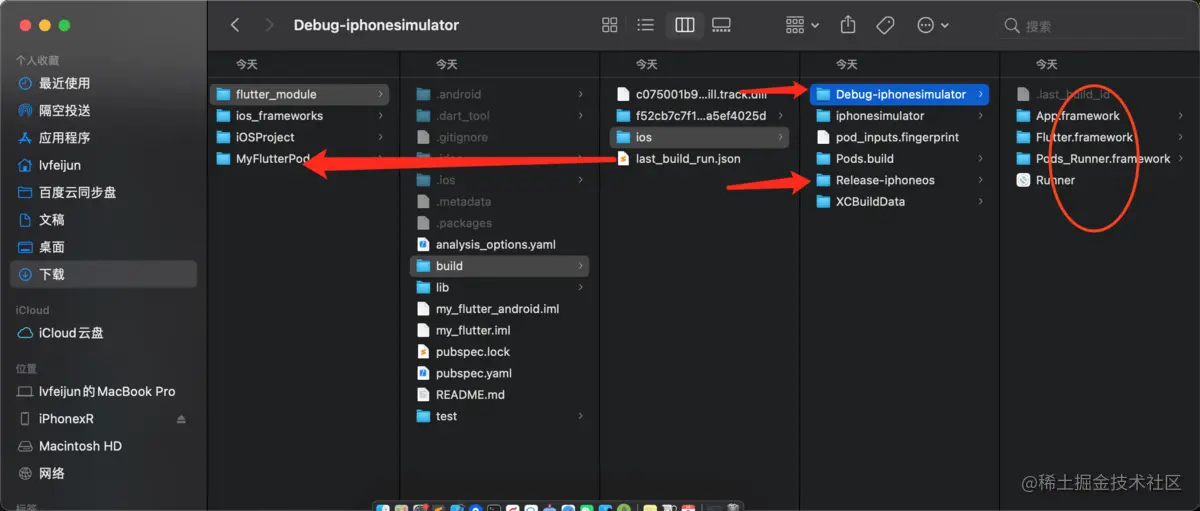Select the analysis_options.yaml file

(485, 244)
